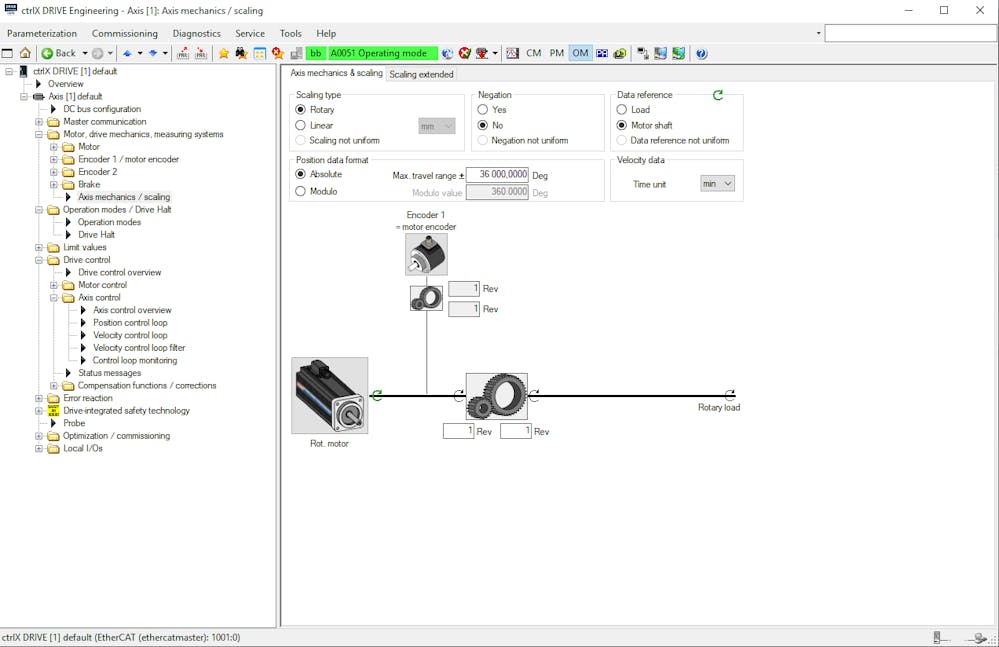Enable Negation by selecting Yes
The width and height of the screenshot is (999, 647).
483,110
